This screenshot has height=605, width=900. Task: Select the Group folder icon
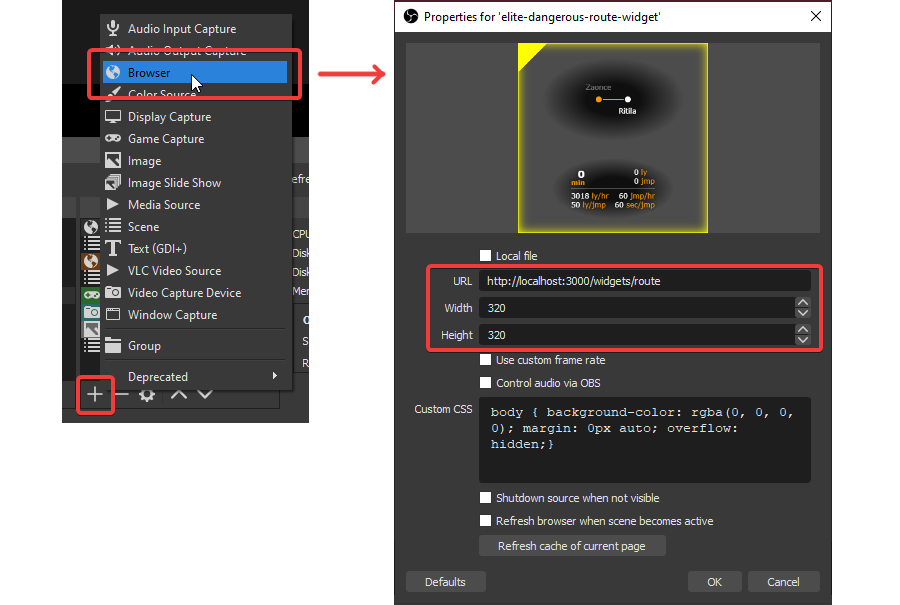click(113, 345)
